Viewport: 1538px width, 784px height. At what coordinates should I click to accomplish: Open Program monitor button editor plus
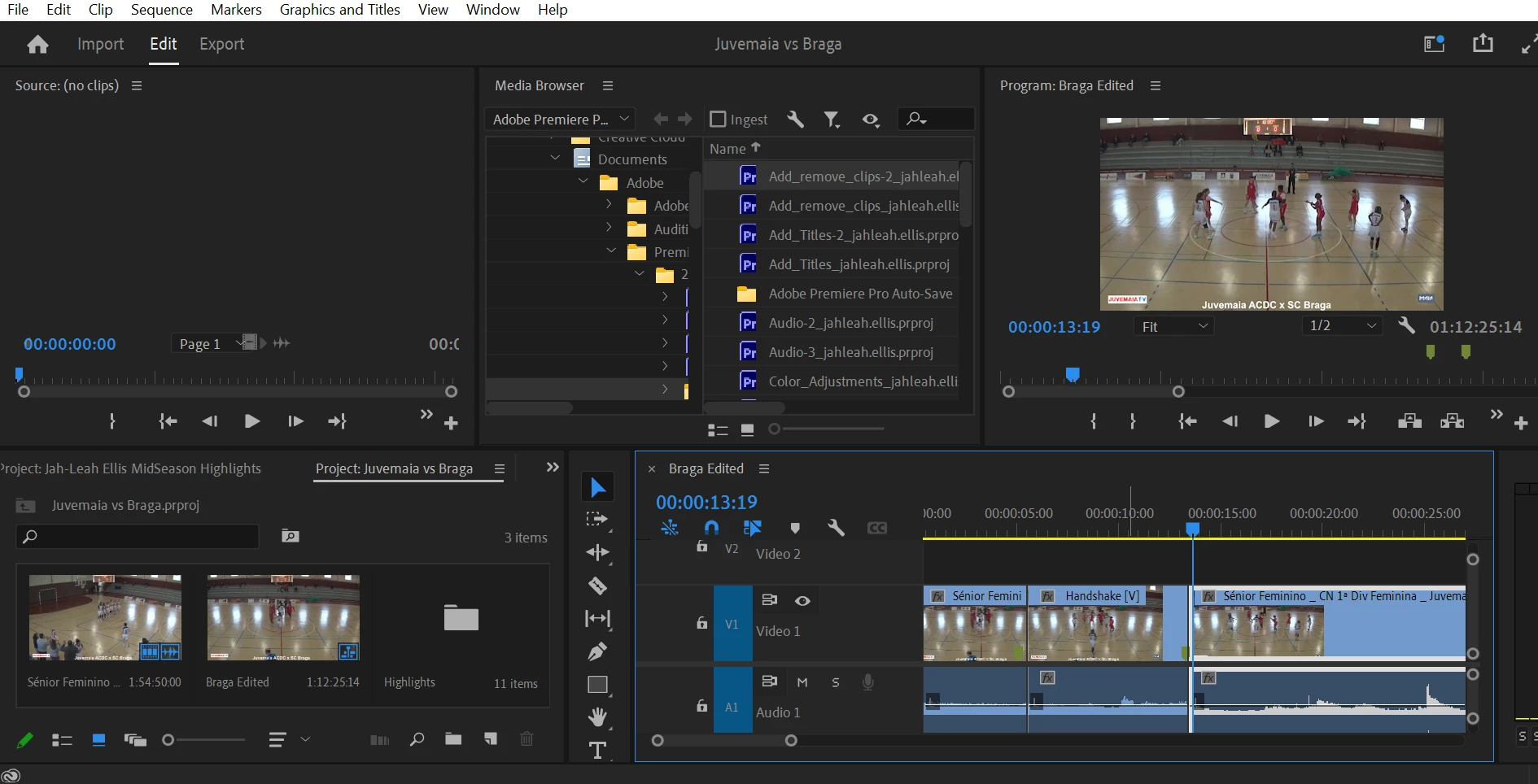1521,423
